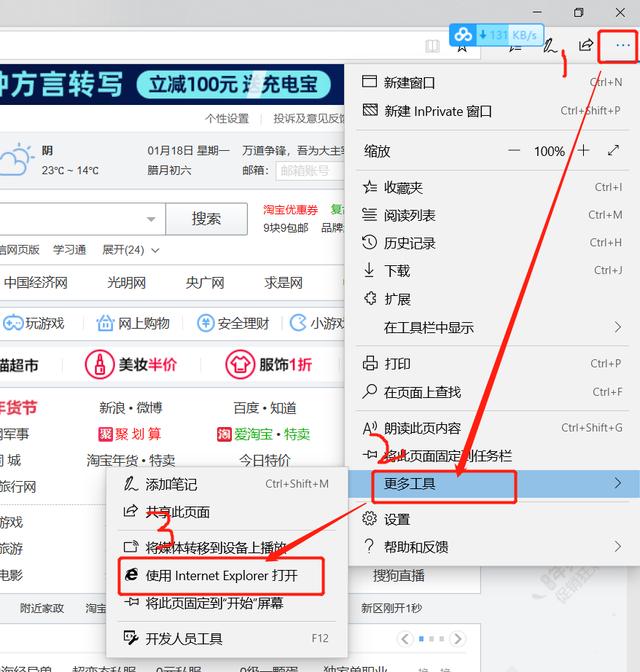
Task: Click the new window icon in menu
Action: [x=369, y=81]
